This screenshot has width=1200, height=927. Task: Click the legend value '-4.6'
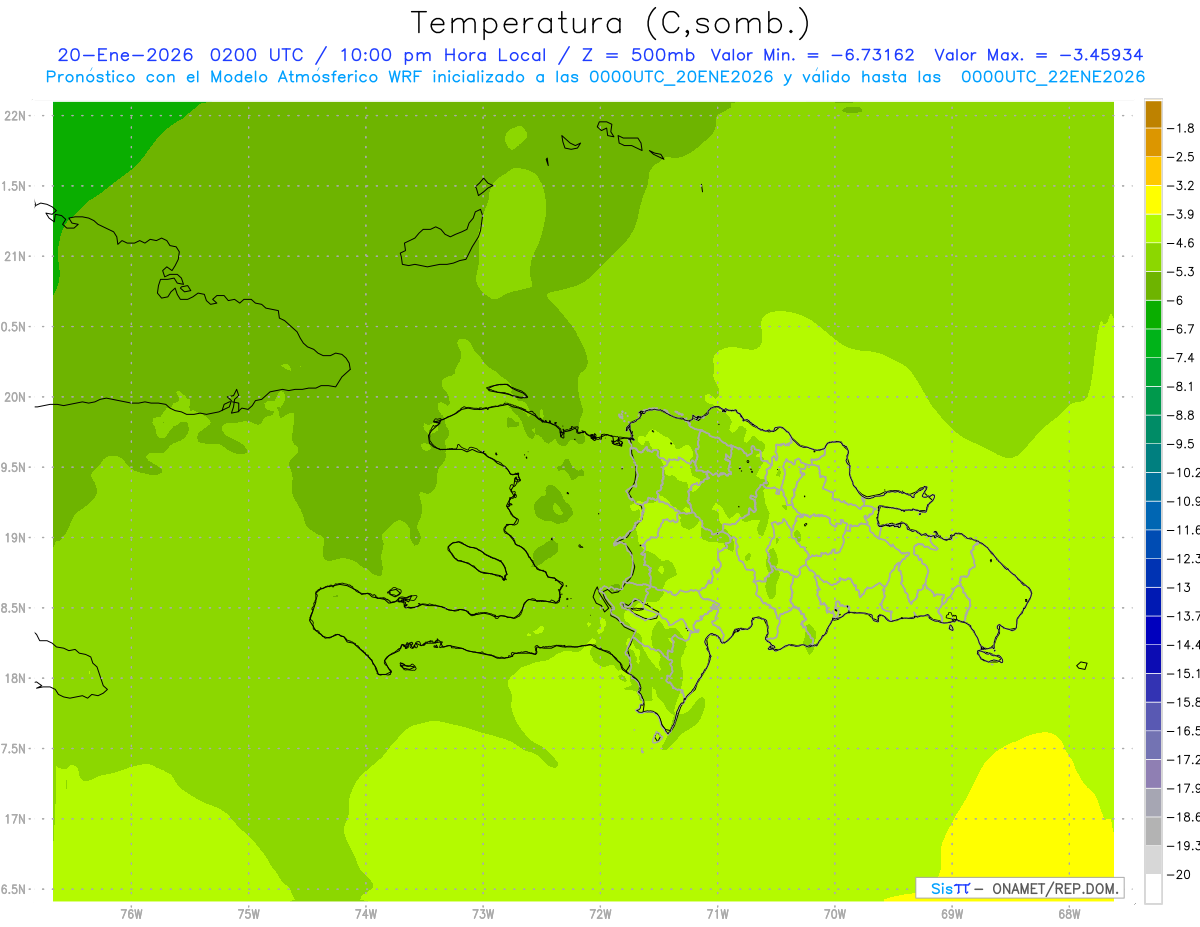1182,243
